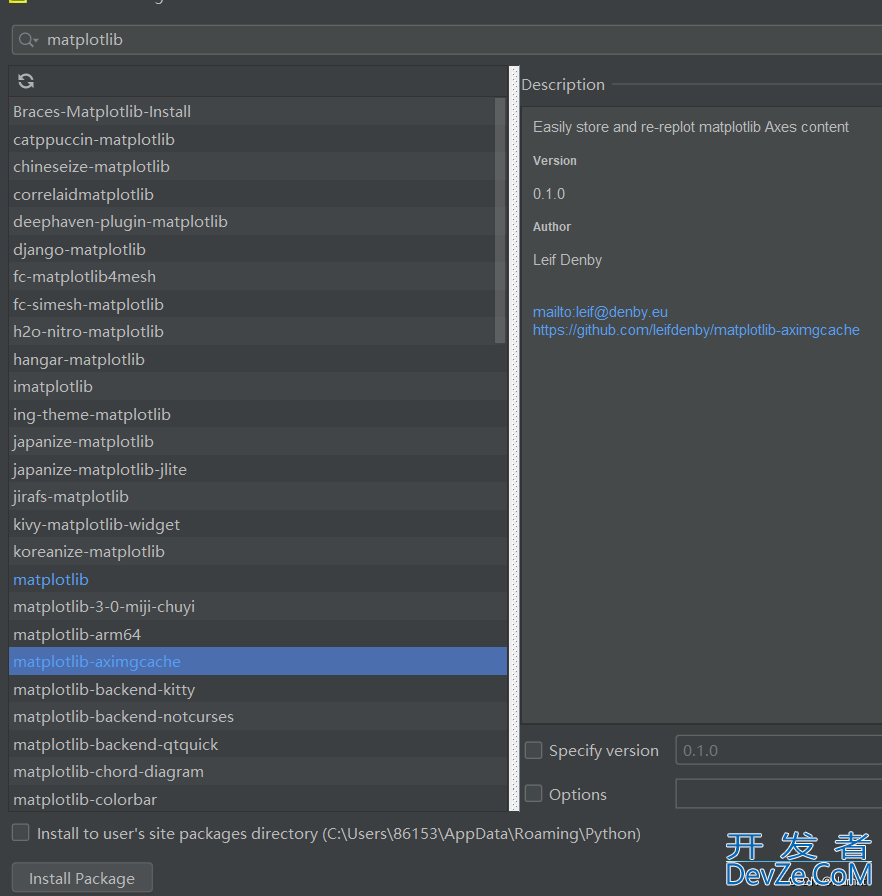This screenshot has width=882, height=896.
Task: Check Install to user's site packages directory
Action: click(x=21, y=833)
